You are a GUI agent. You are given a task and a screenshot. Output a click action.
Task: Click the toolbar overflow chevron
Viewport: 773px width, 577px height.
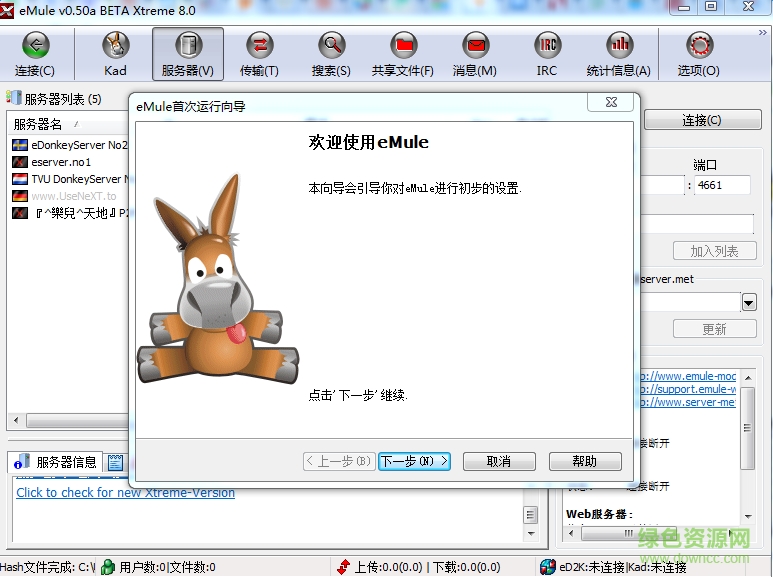click(x=762, y=33)
